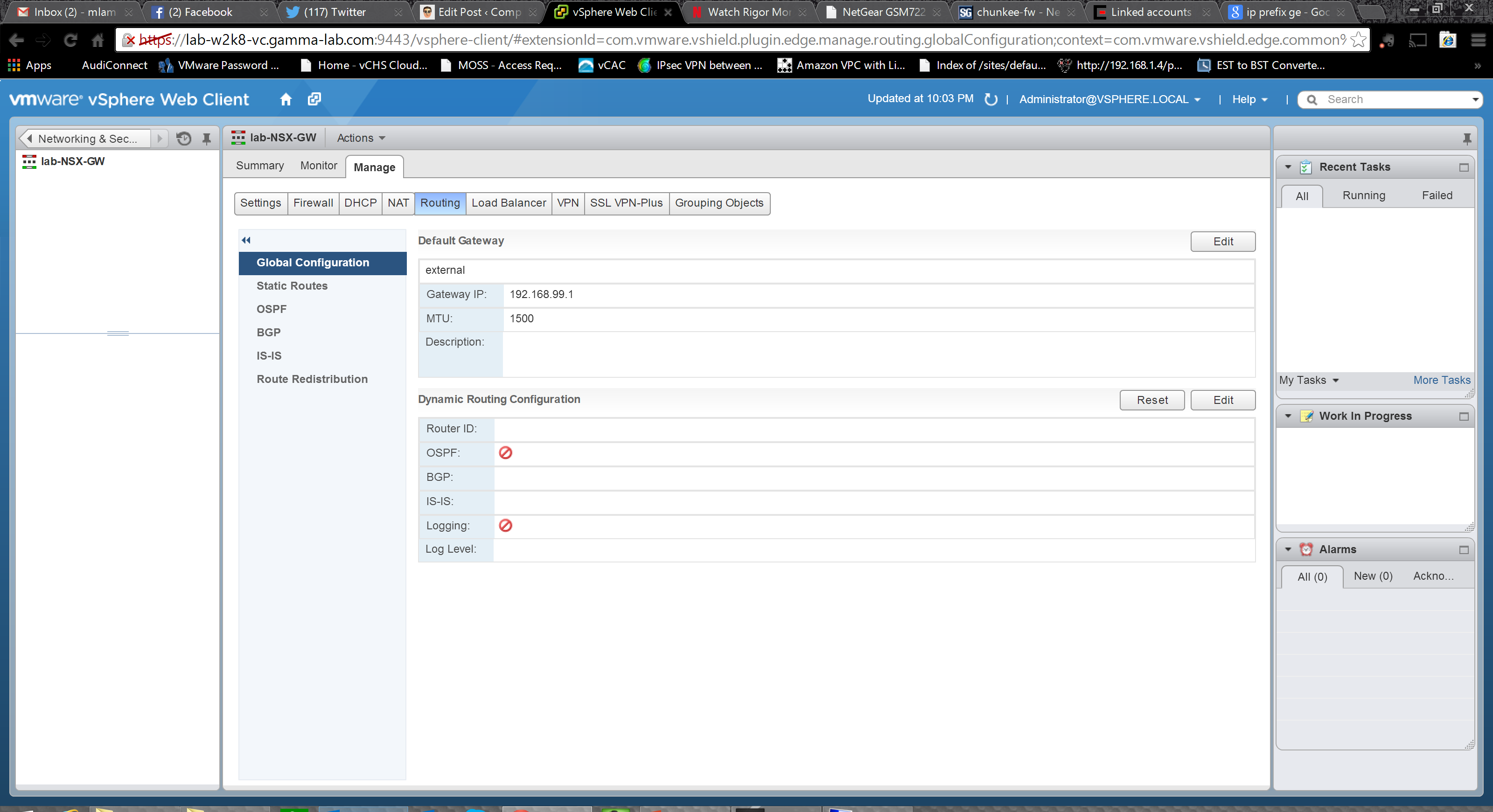This screenshot has height=812, width=1493.
Task: Minimize the Alarms panel
Action: coord(1464,549)
